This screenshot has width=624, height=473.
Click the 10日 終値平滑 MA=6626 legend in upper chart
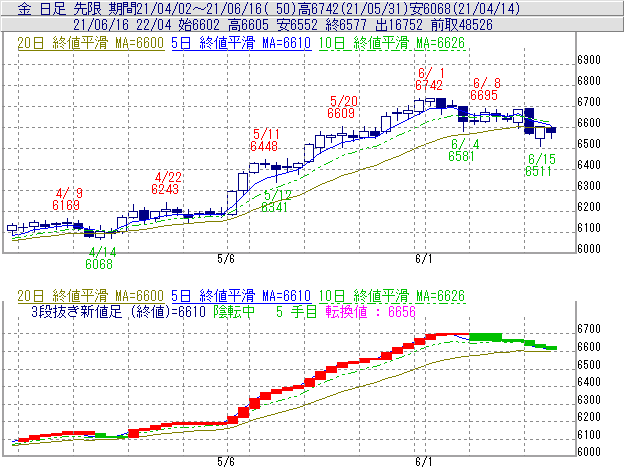pos(392,43)
